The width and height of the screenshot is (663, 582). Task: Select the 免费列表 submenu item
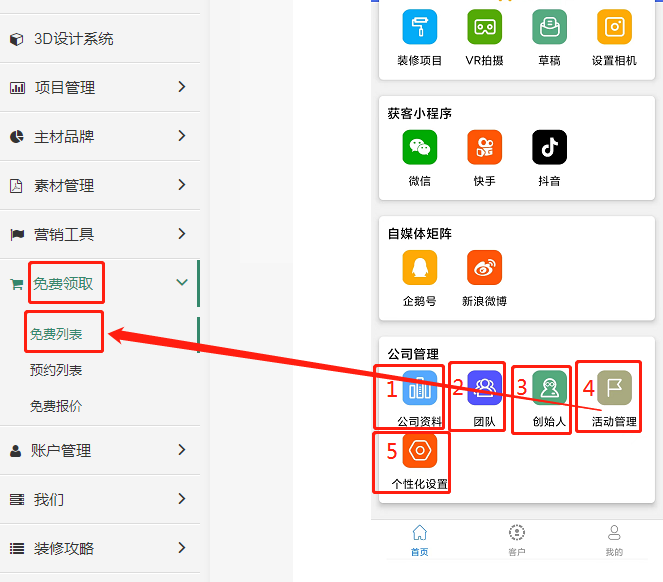[56, 334]
